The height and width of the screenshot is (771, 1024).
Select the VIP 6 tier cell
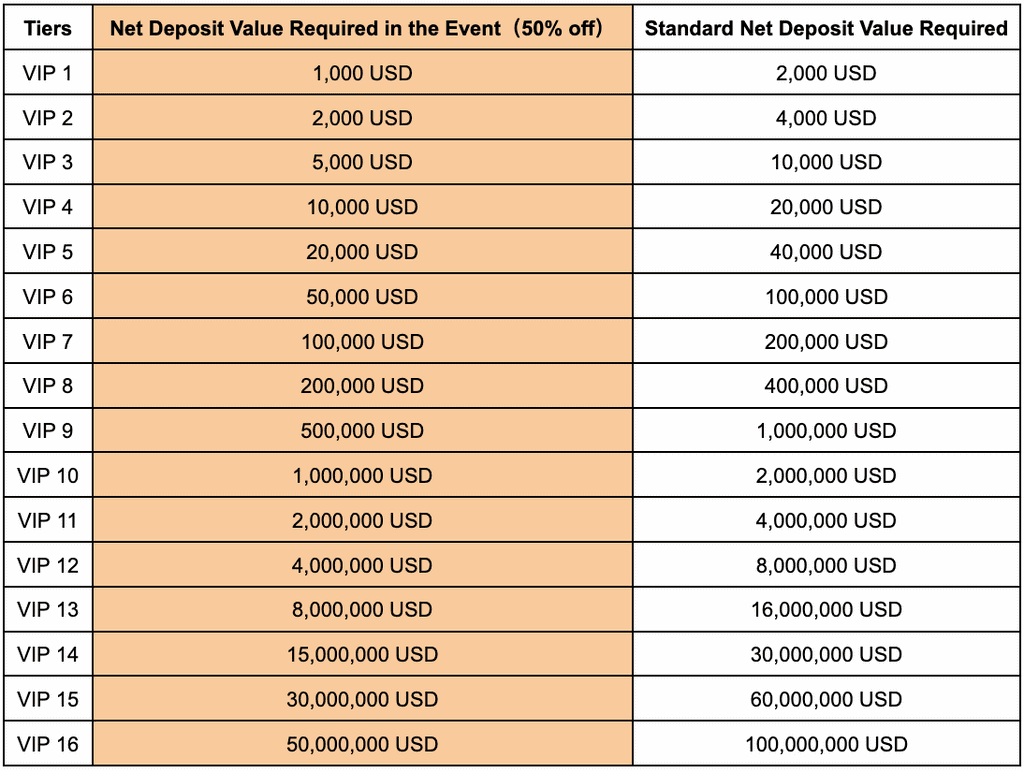(x=47, y=297)
